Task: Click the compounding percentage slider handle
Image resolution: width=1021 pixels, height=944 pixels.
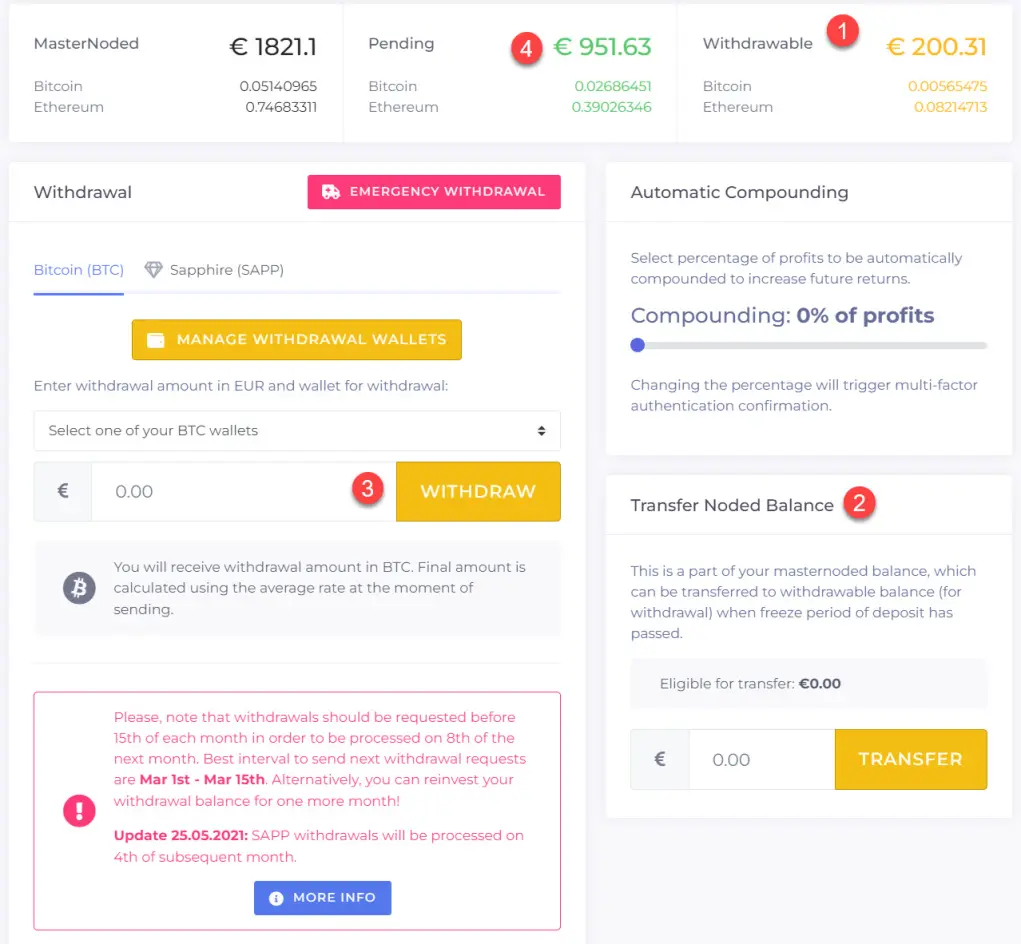Action: coord(637,345)
